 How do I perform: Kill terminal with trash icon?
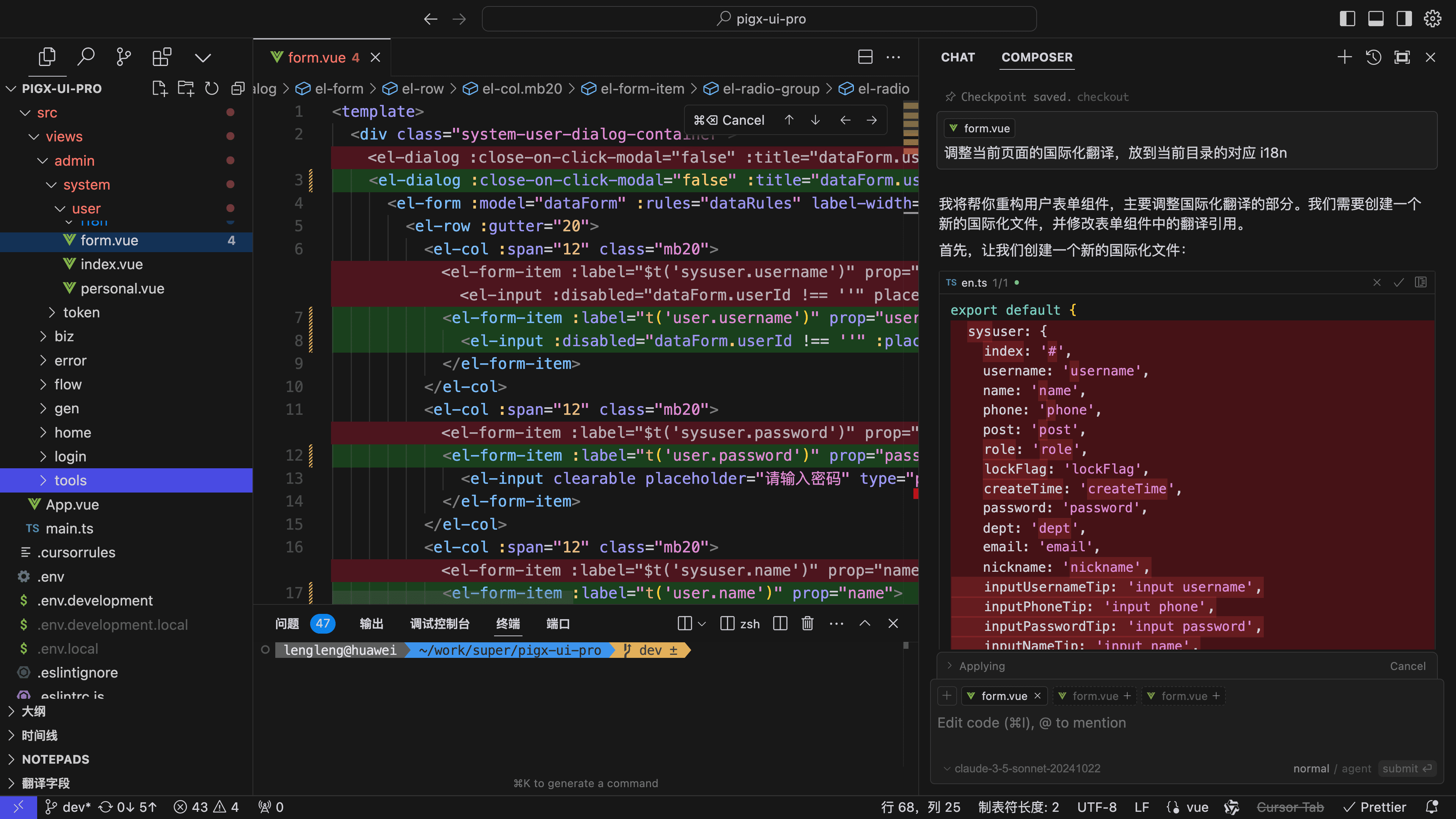(x=807, y=623)
